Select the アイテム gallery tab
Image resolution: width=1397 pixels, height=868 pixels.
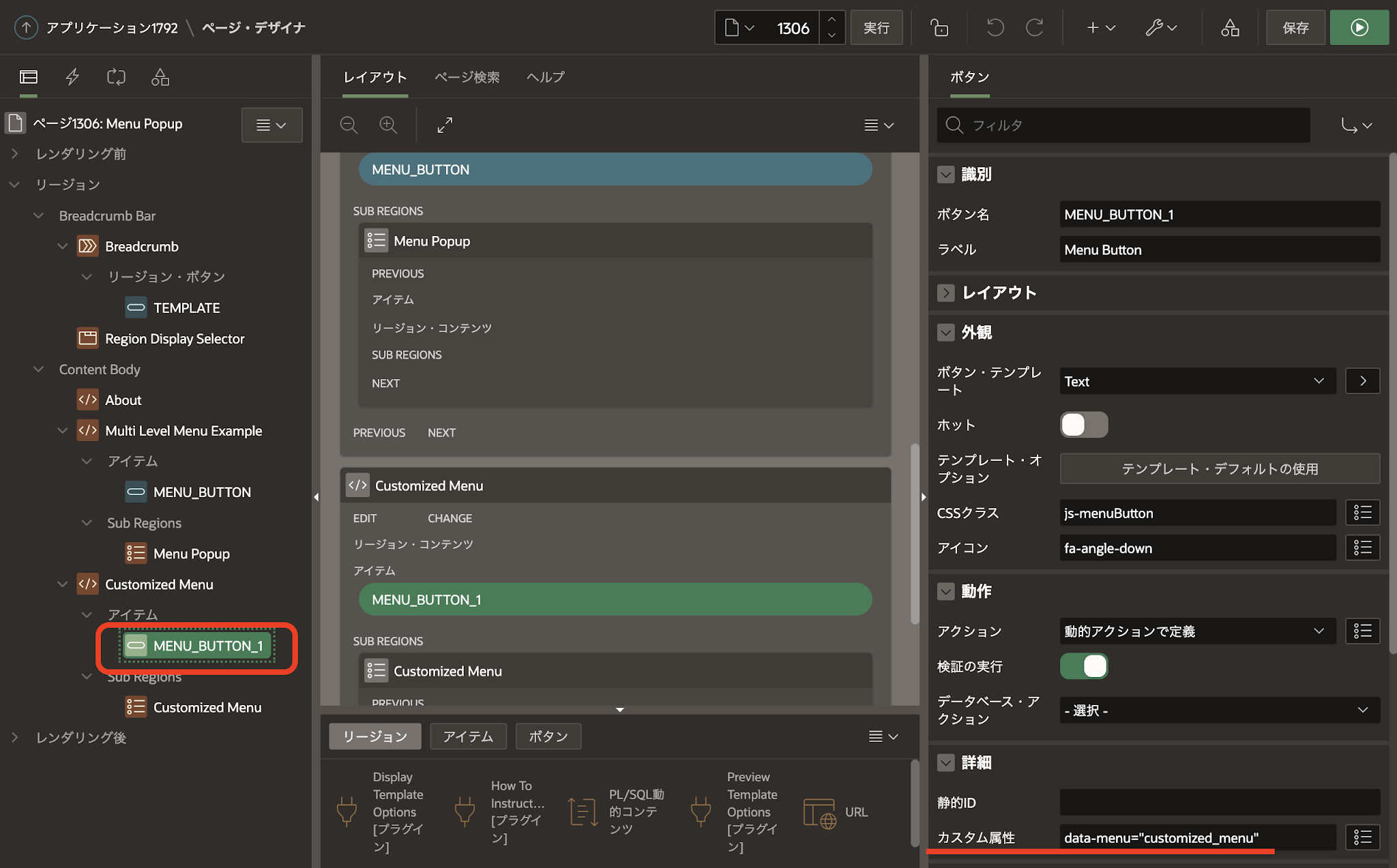click(x=468, y=736)
